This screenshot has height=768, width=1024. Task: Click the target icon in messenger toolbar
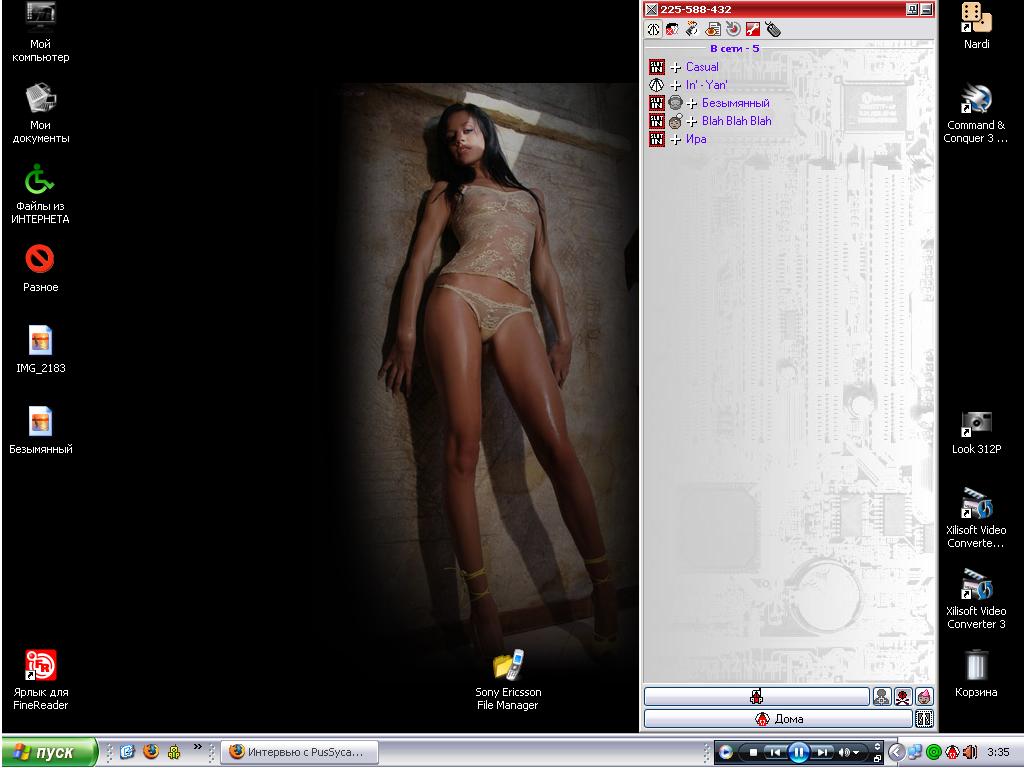(733, 30)
